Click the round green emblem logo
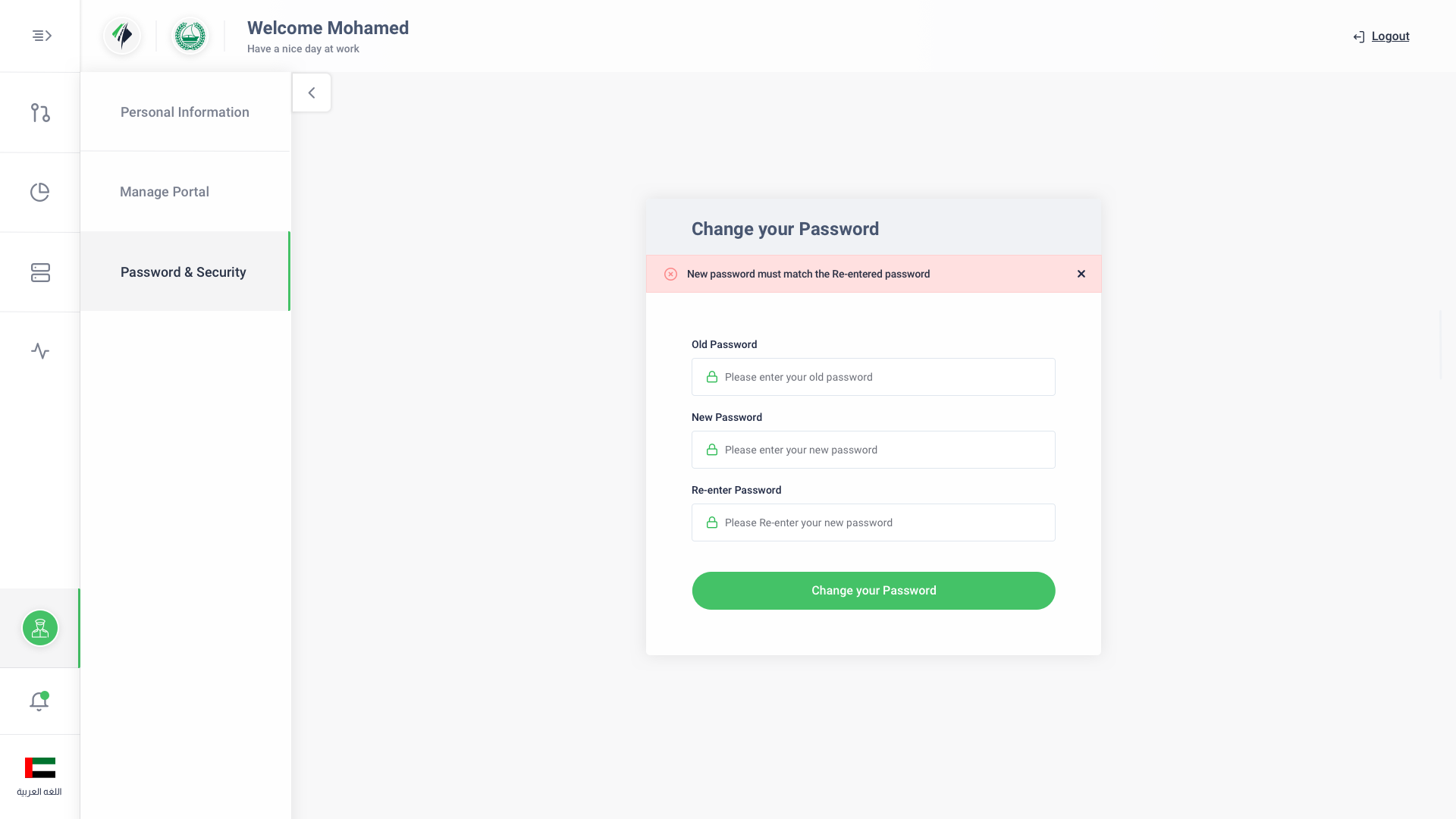This screenshot has width=1456, height=819. pos(190,36)
